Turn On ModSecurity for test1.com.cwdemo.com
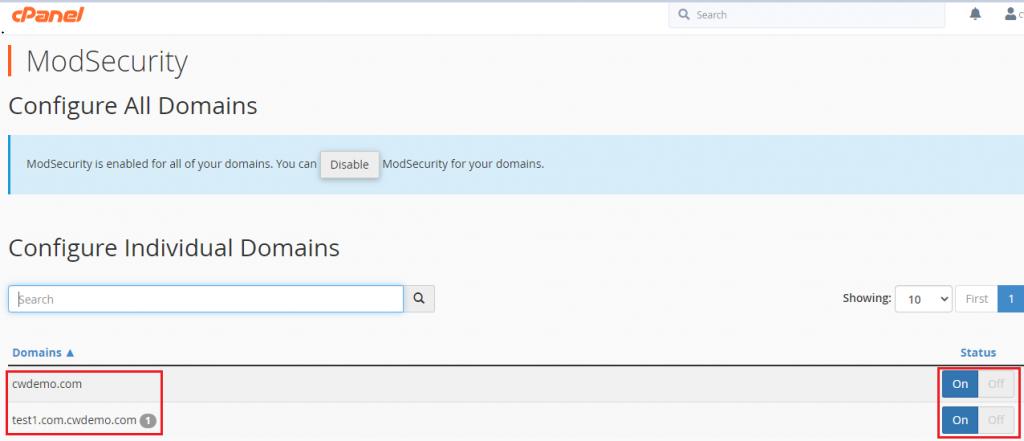Screen dimensions: 1024x441 click(x=960, y=420)
